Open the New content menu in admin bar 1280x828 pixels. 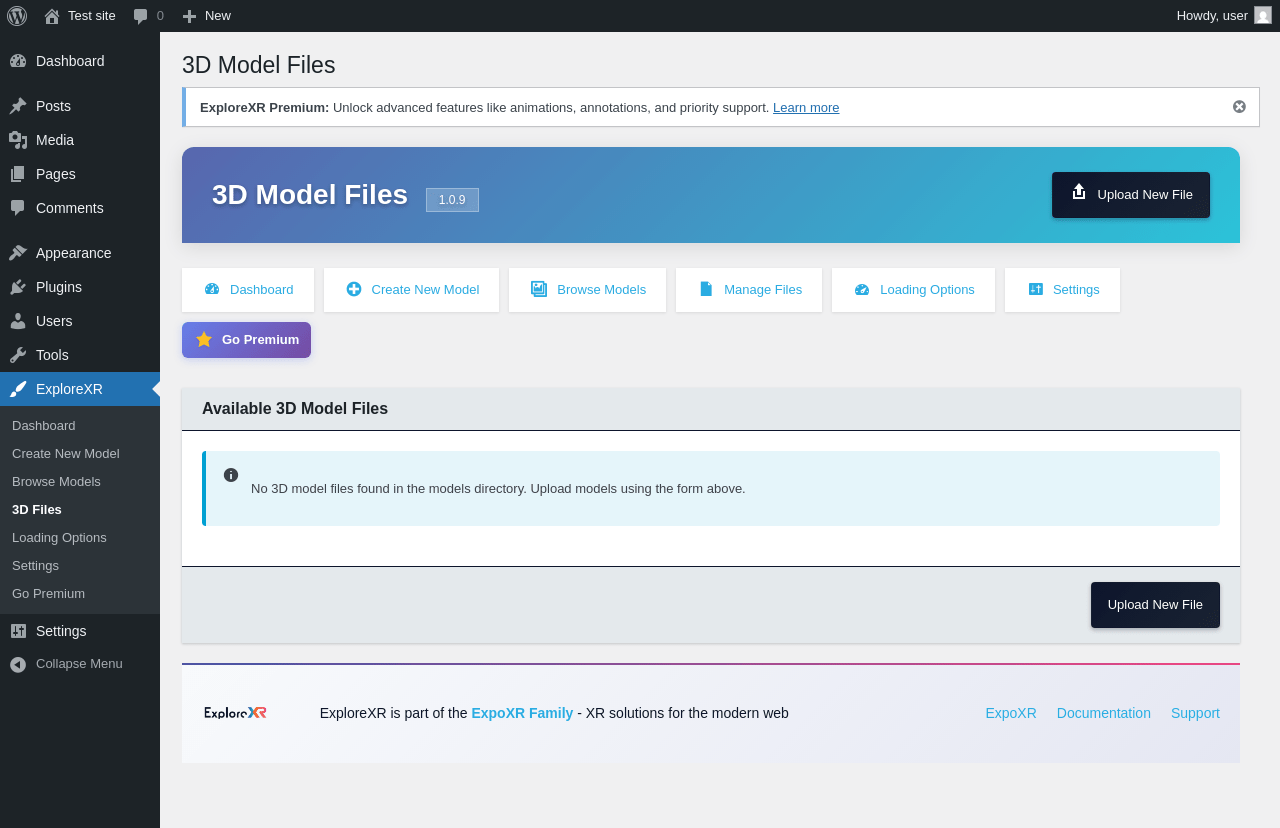click(x=207, y=16)
